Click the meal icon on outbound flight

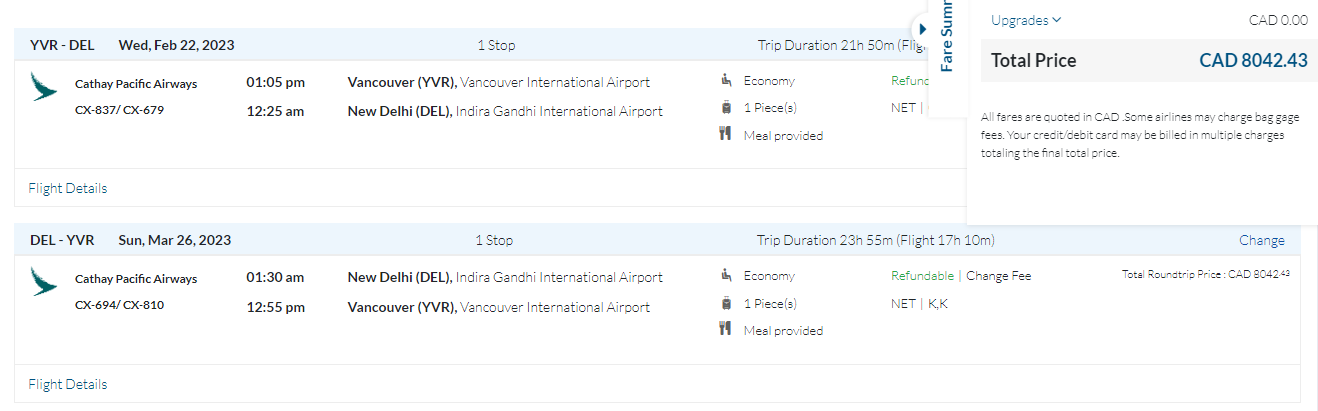pyautogui.click(x=726, y=134)
